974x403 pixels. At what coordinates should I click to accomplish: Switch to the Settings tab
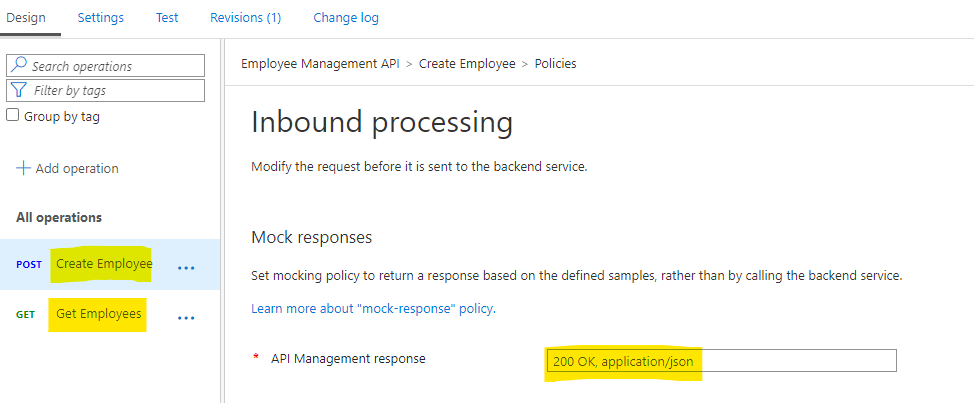tap(100, 18)
